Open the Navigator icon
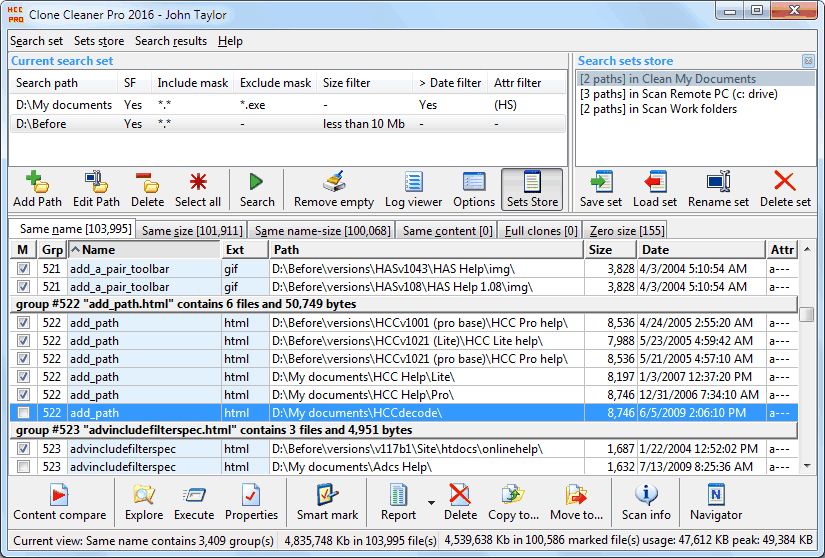This screenshot has width=825, height=558. pos(716,495)
